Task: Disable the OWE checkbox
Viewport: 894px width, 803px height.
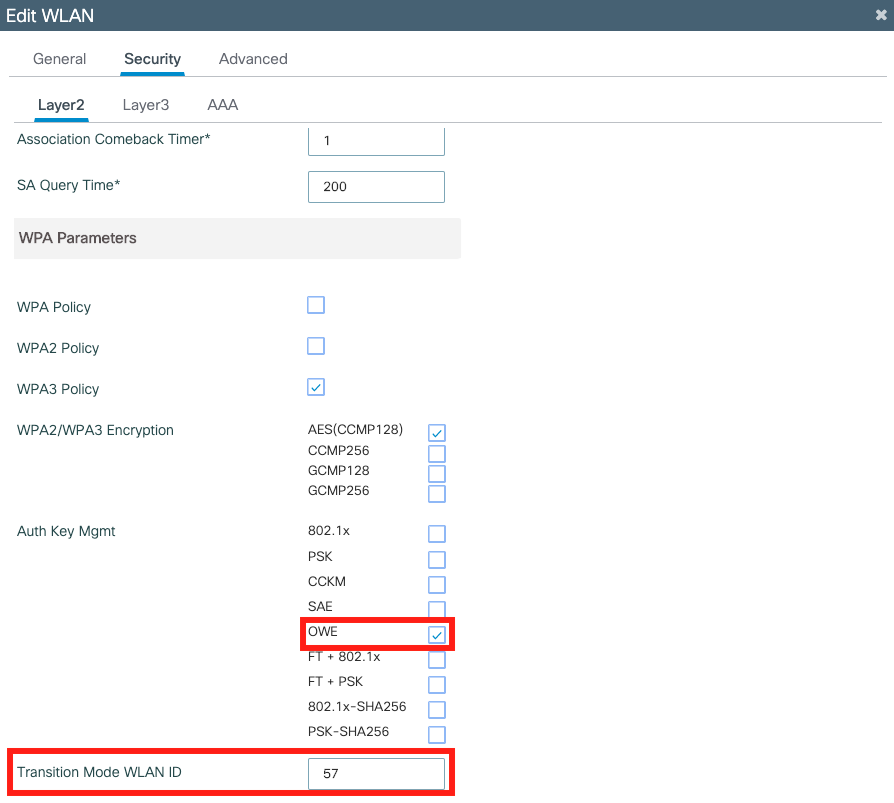Action: (436, 634)
